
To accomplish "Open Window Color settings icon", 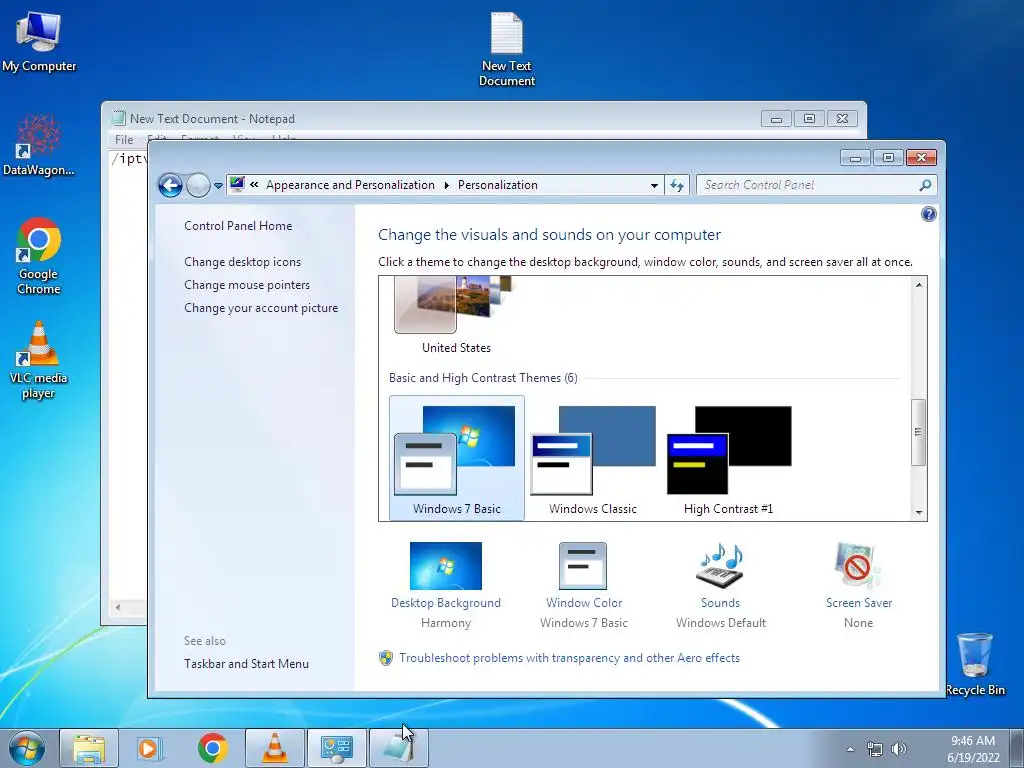I will 583,566.
